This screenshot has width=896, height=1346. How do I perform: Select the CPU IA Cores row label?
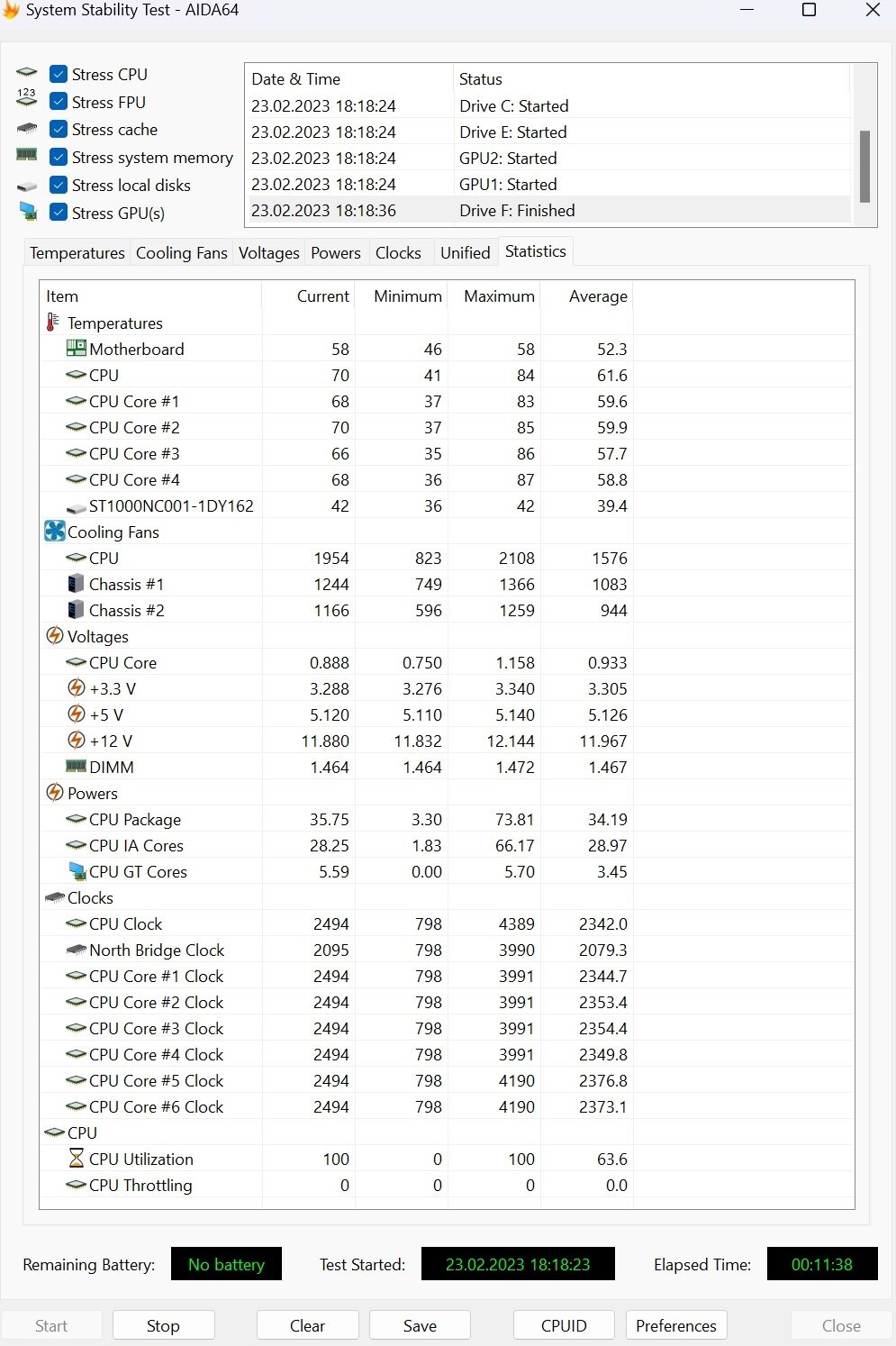(x=136, y=845)
